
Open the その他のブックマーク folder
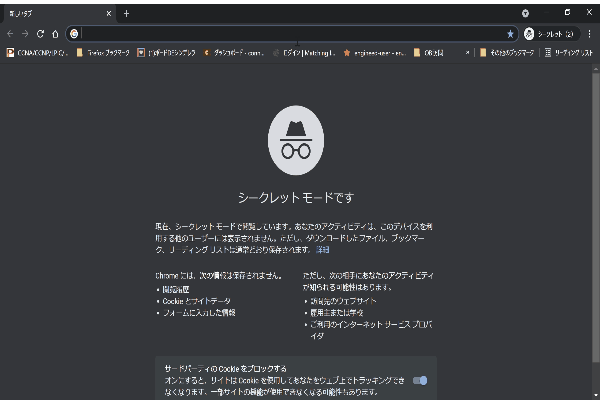507,53
